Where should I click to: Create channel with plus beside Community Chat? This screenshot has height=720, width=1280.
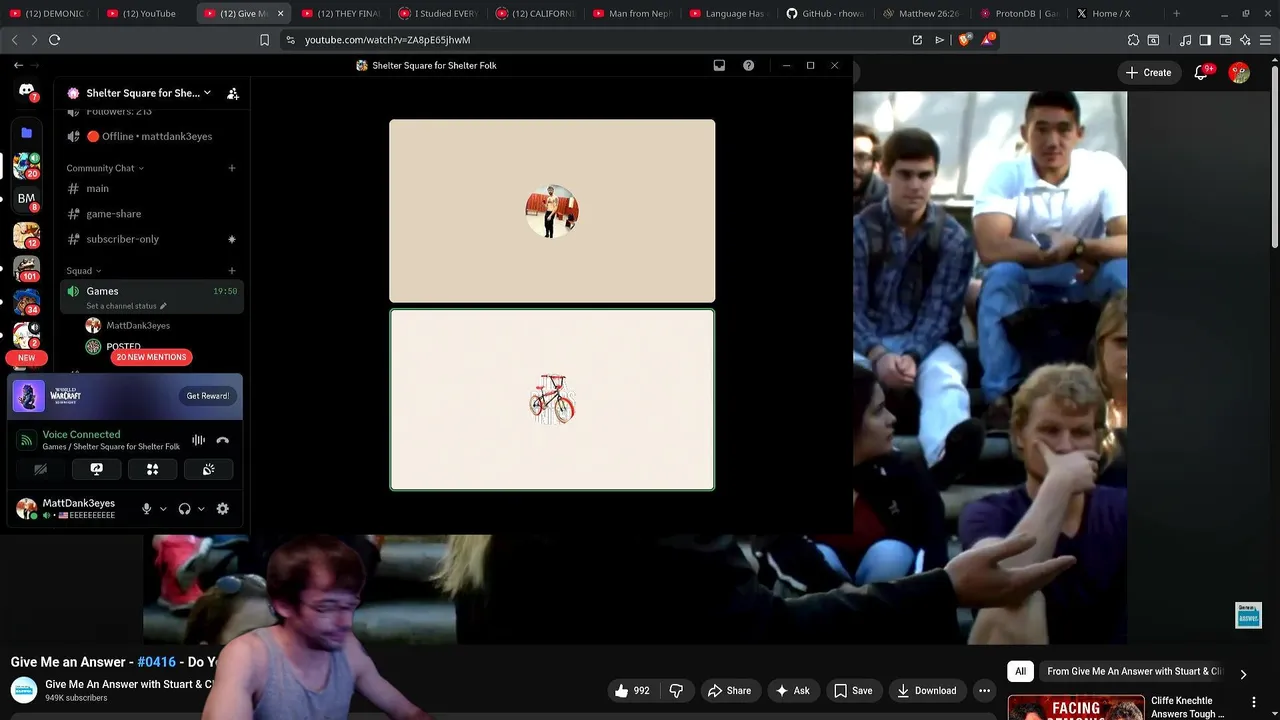point(231,168)
